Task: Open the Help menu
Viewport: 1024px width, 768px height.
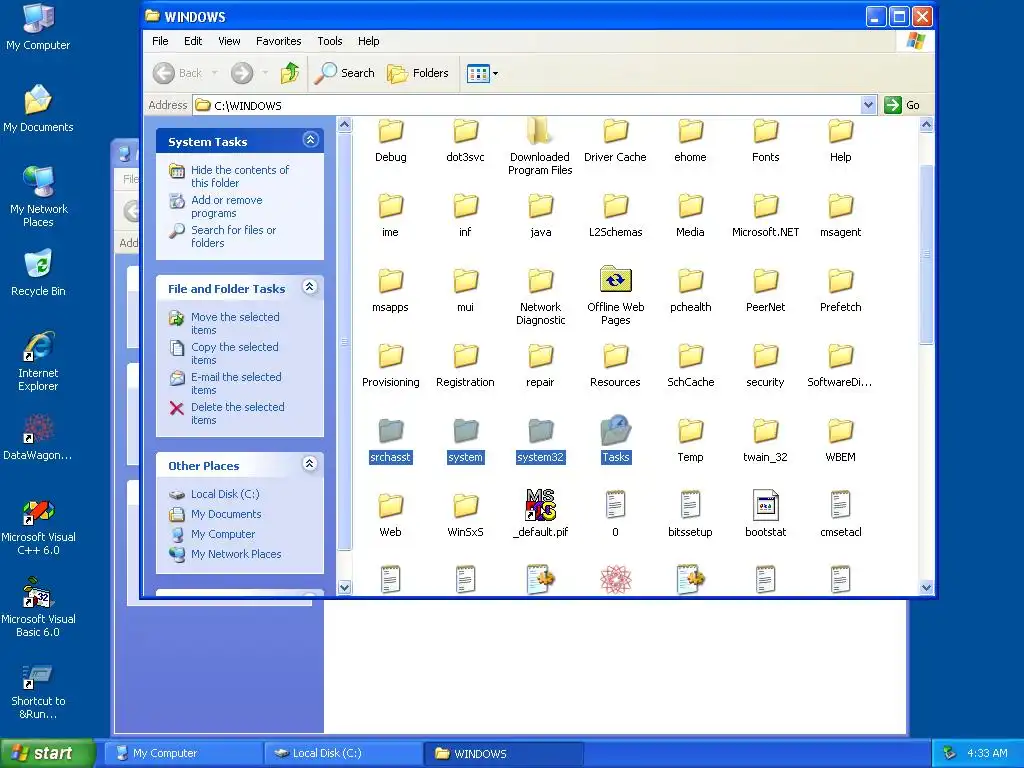Action: coord(368,41)
